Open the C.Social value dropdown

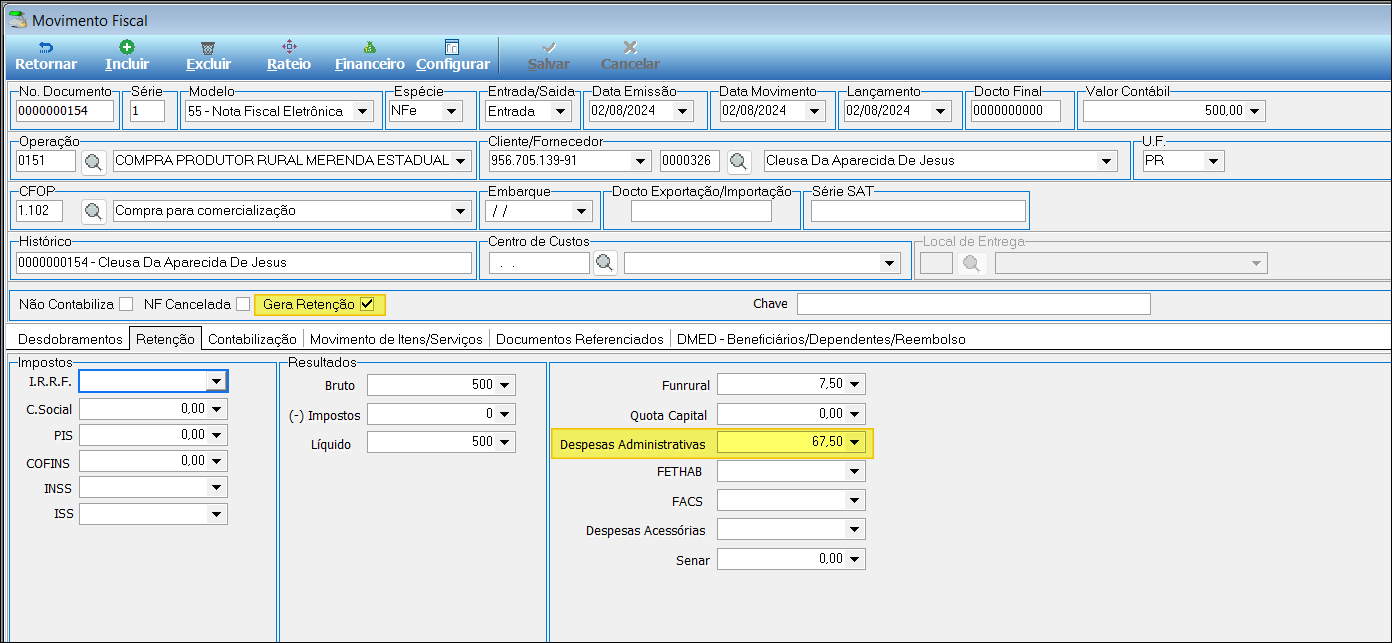tap(217, 408)
